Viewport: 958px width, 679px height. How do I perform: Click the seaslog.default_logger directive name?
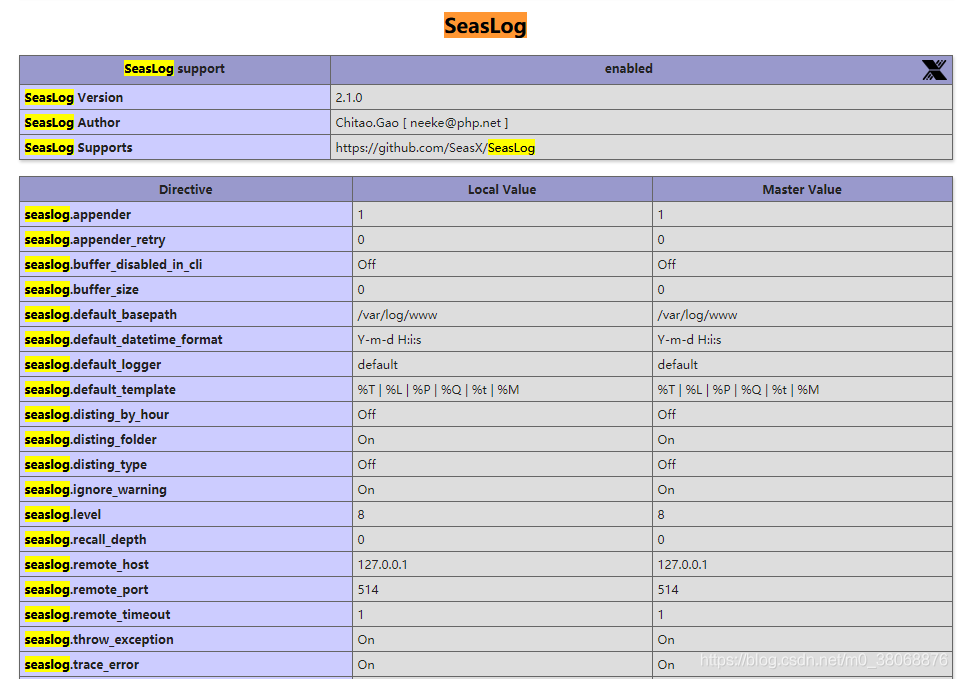pyautogui.click(x=93, y=365)
